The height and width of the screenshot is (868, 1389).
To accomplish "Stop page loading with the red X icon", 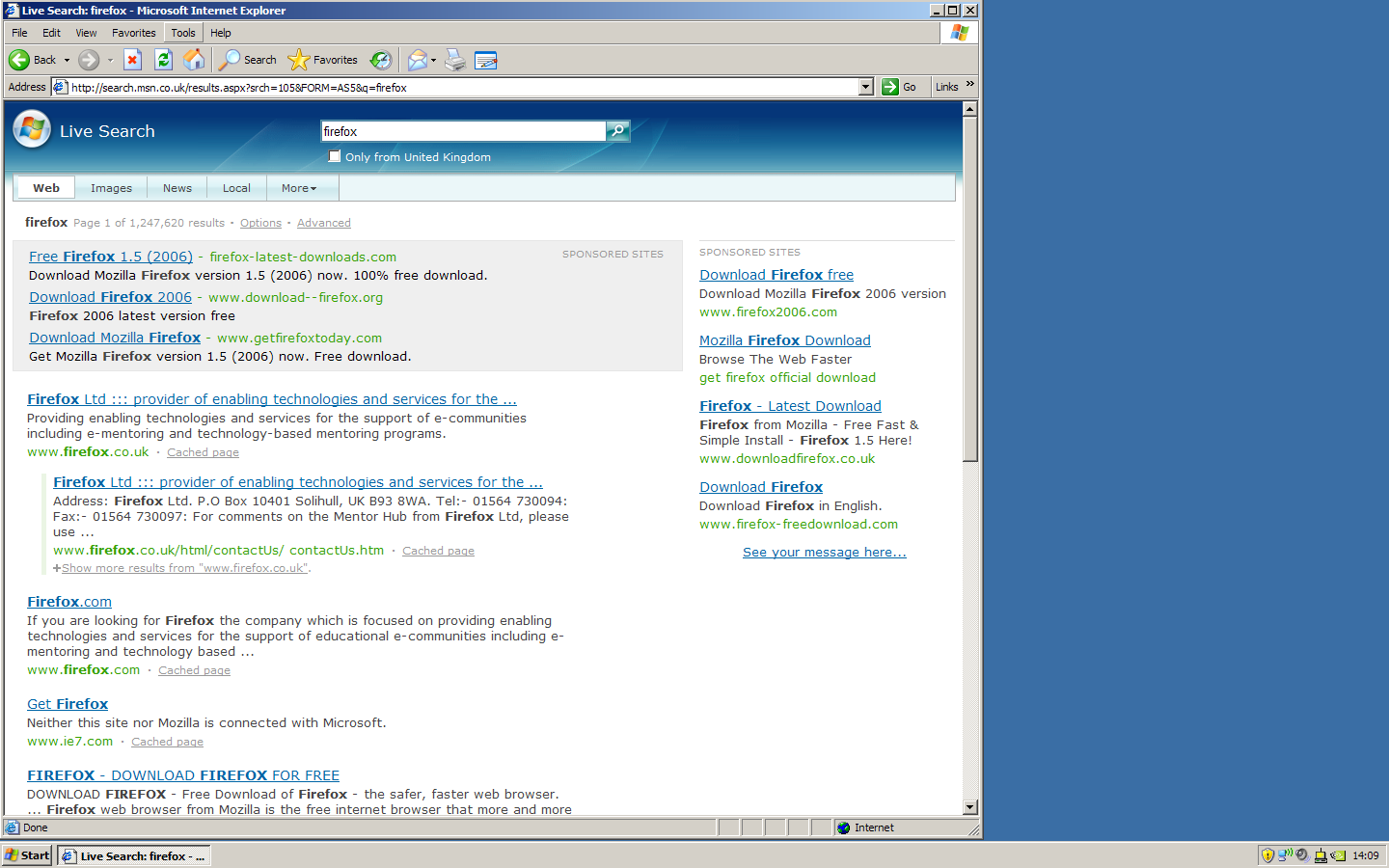I will 133,60.
